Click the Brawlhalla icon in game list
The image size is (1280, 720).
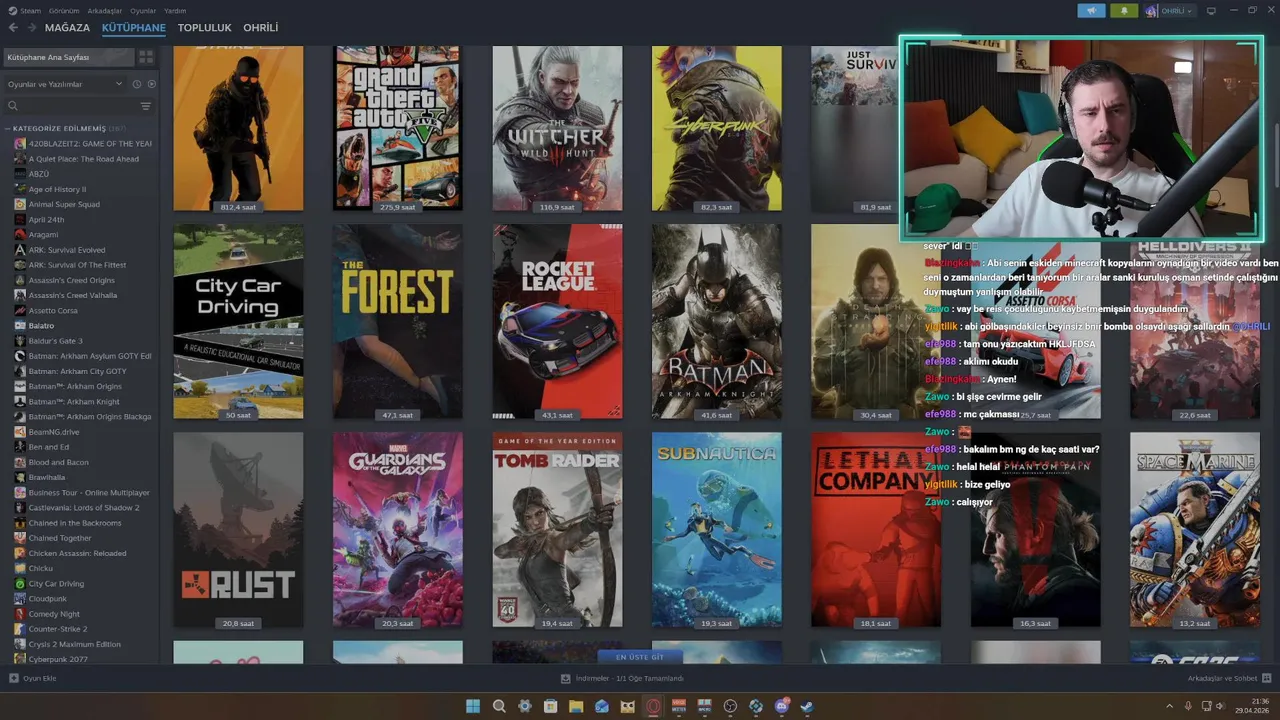coord(20,477)
